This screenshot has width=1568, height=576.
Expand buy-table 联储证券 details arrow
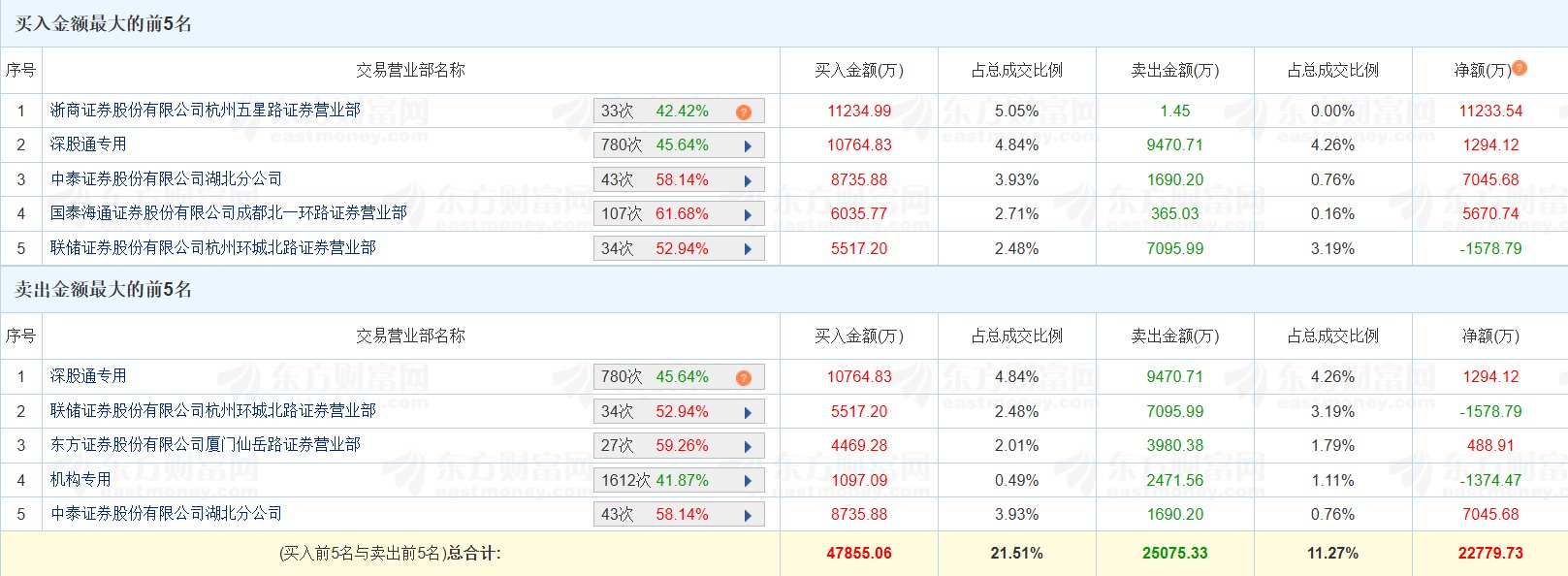coord(748,249)
